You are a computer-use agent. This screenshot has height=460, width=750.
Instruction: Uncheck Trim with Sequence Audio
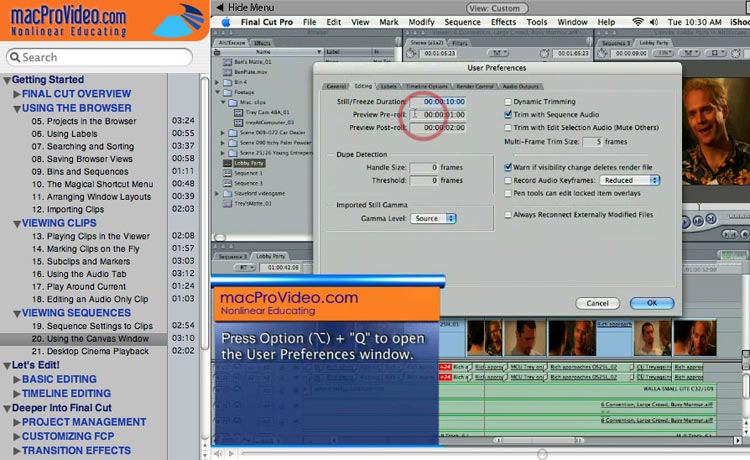[508, 115]
